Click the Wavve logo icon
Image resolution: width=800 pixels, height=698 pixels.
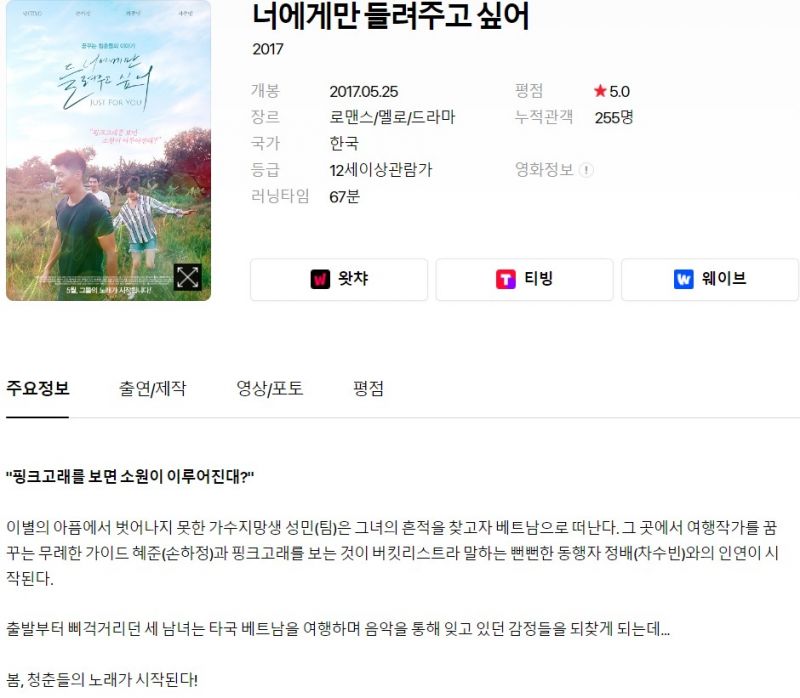click(684, 279)
